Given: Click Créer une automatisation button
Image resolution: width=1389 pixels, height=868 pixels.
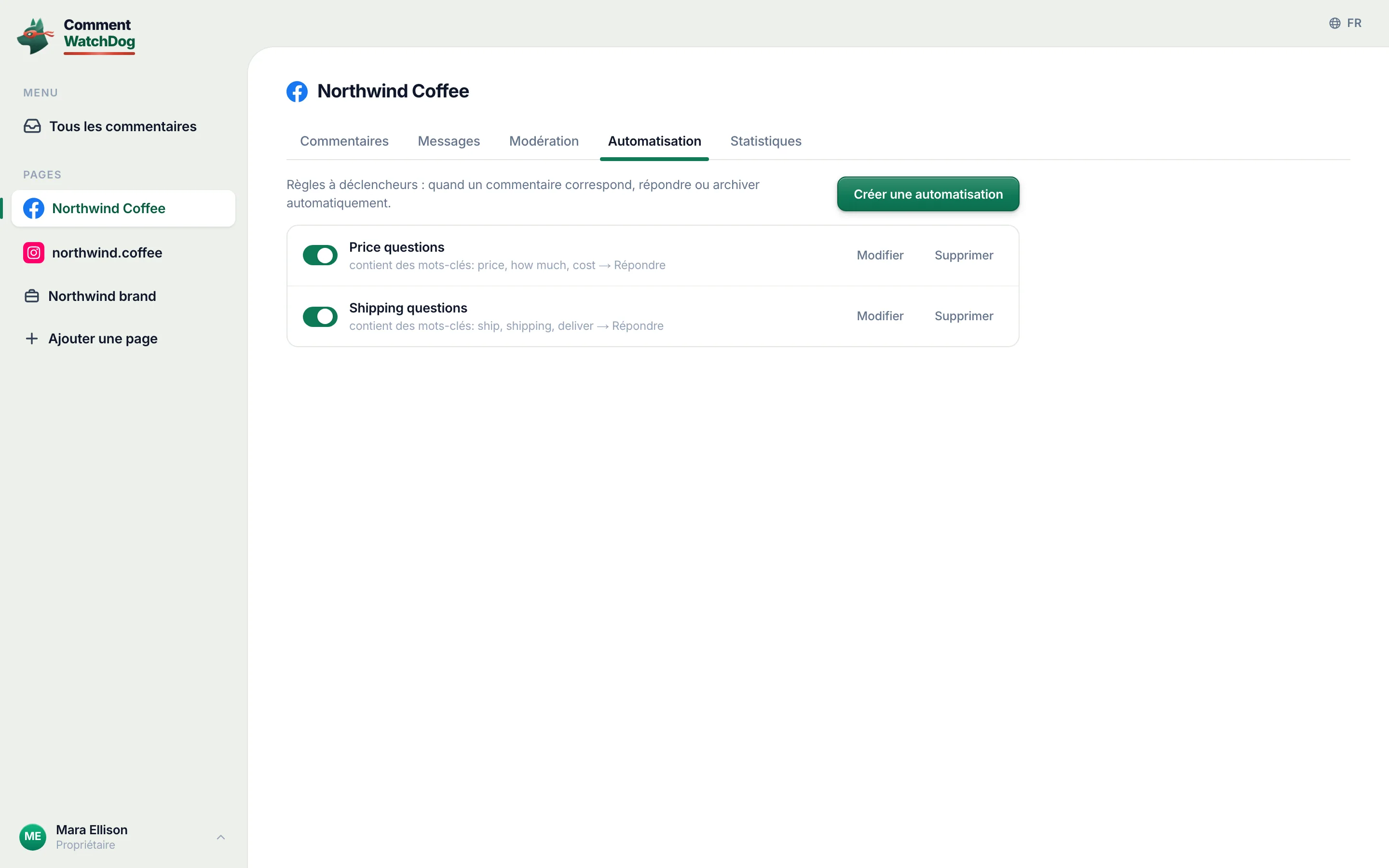Looking at the screenshot, I should click(928, 194).
